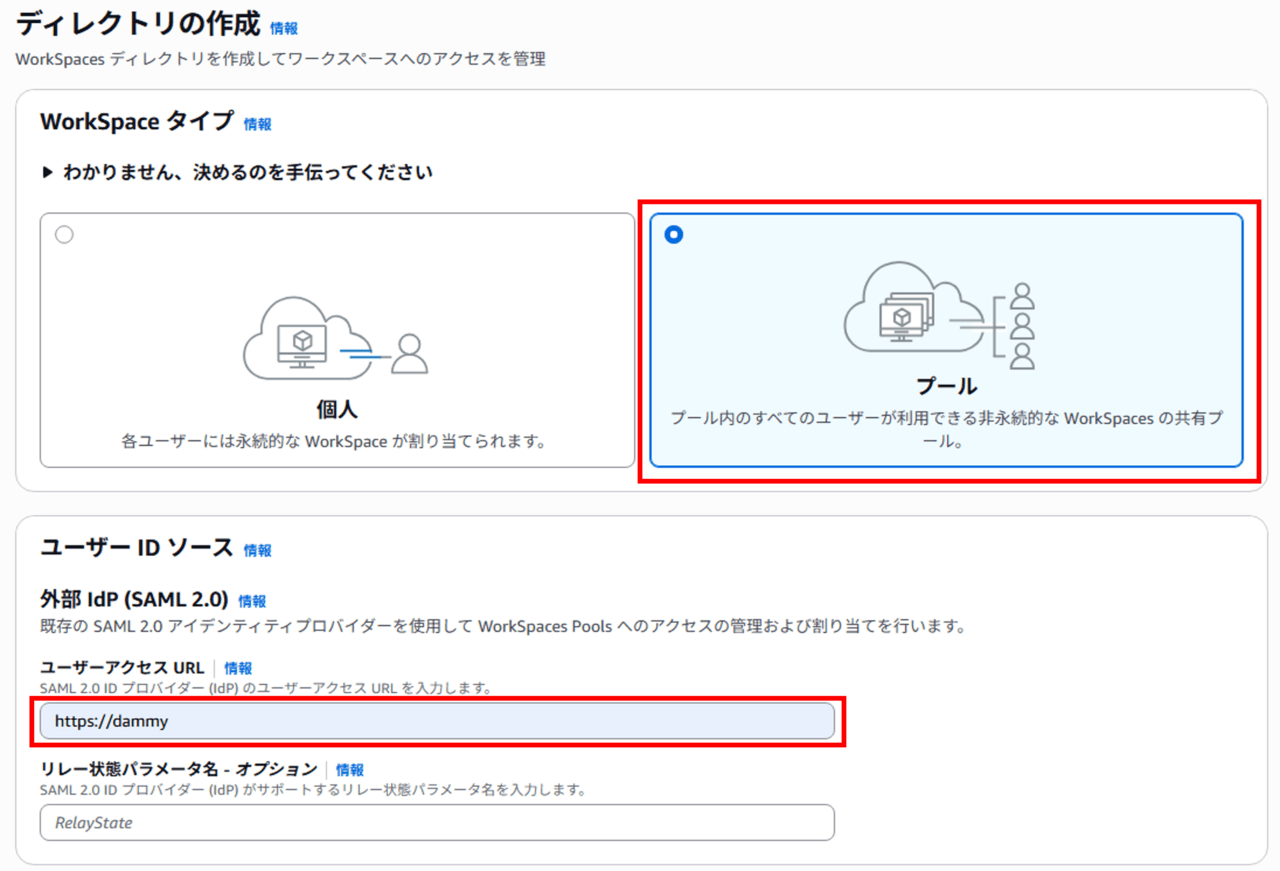Viewport: 1280px width, 871px height.
Task: Open 情報 link beside ユーザーアクセス URL
Action: 238,668
